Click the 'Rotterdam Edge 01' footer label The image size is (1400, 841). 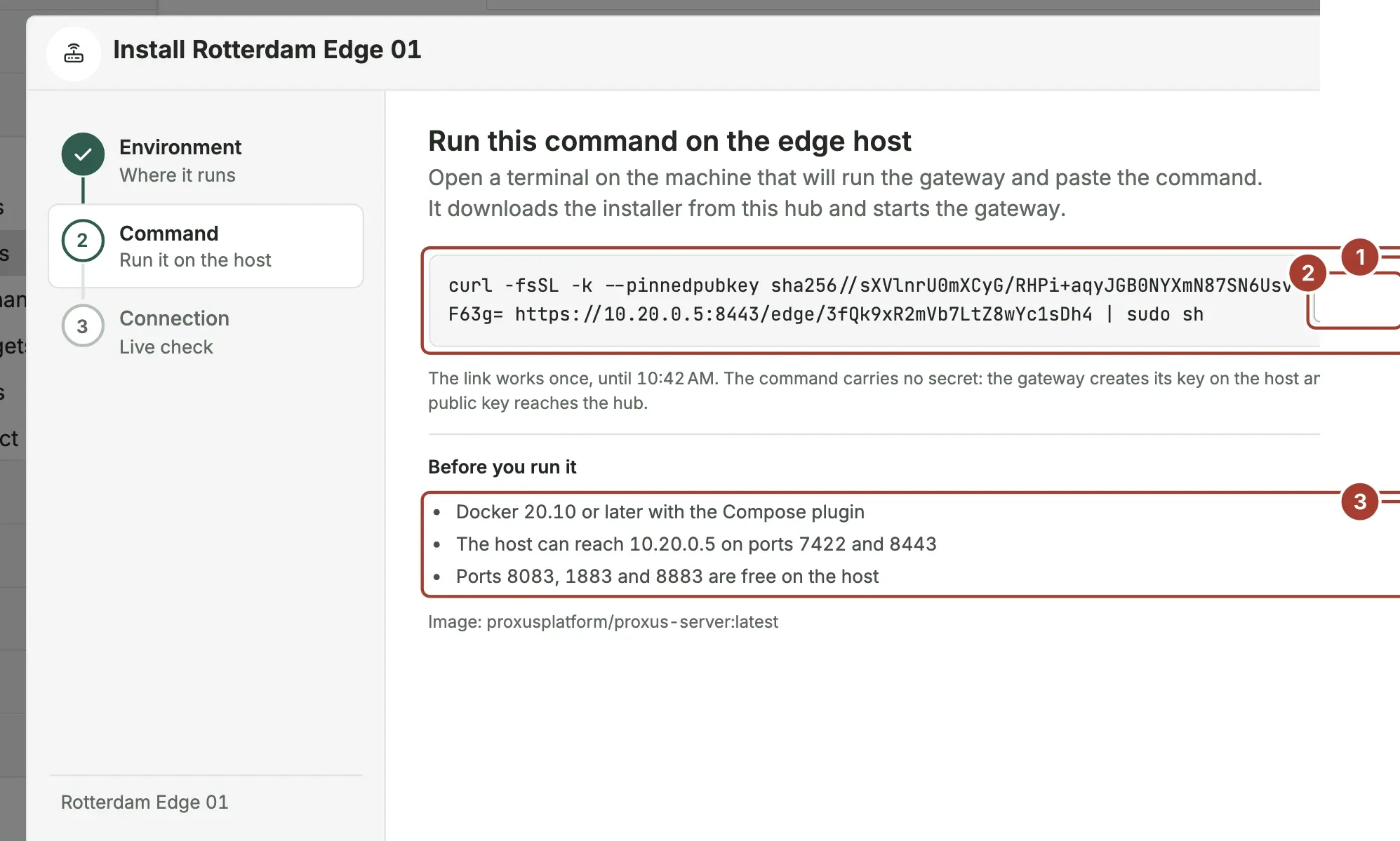click(x=145, y=802)
